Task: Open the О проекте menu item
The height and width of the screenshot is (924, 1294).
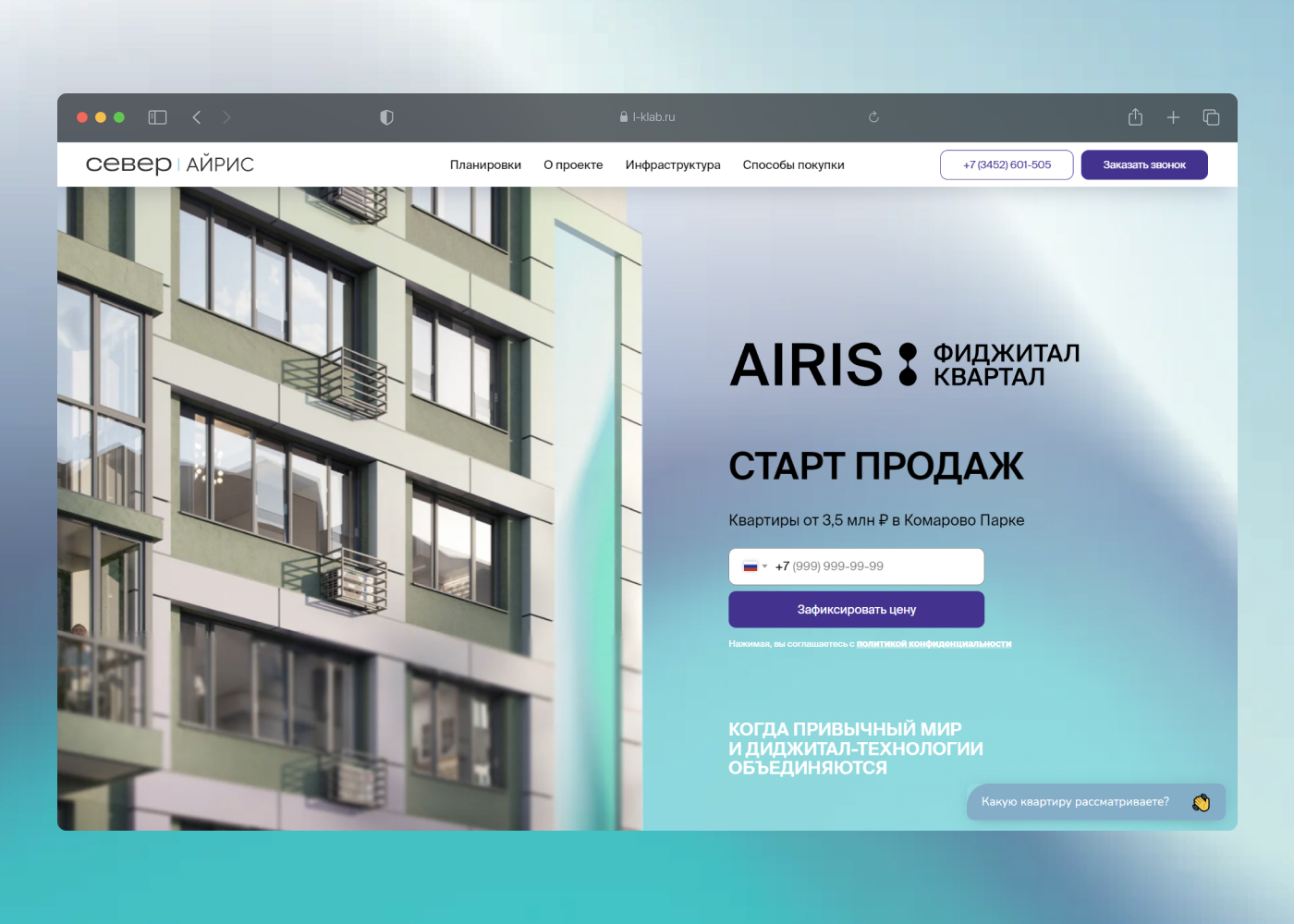Action: 573,165
